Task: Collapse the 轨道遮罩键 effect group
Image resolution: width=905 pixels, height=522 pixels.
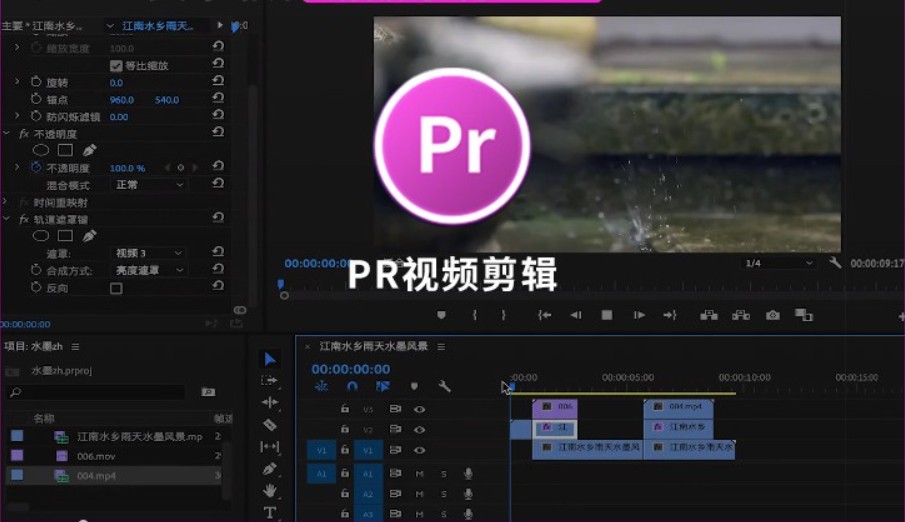Action: pos(6,219)
